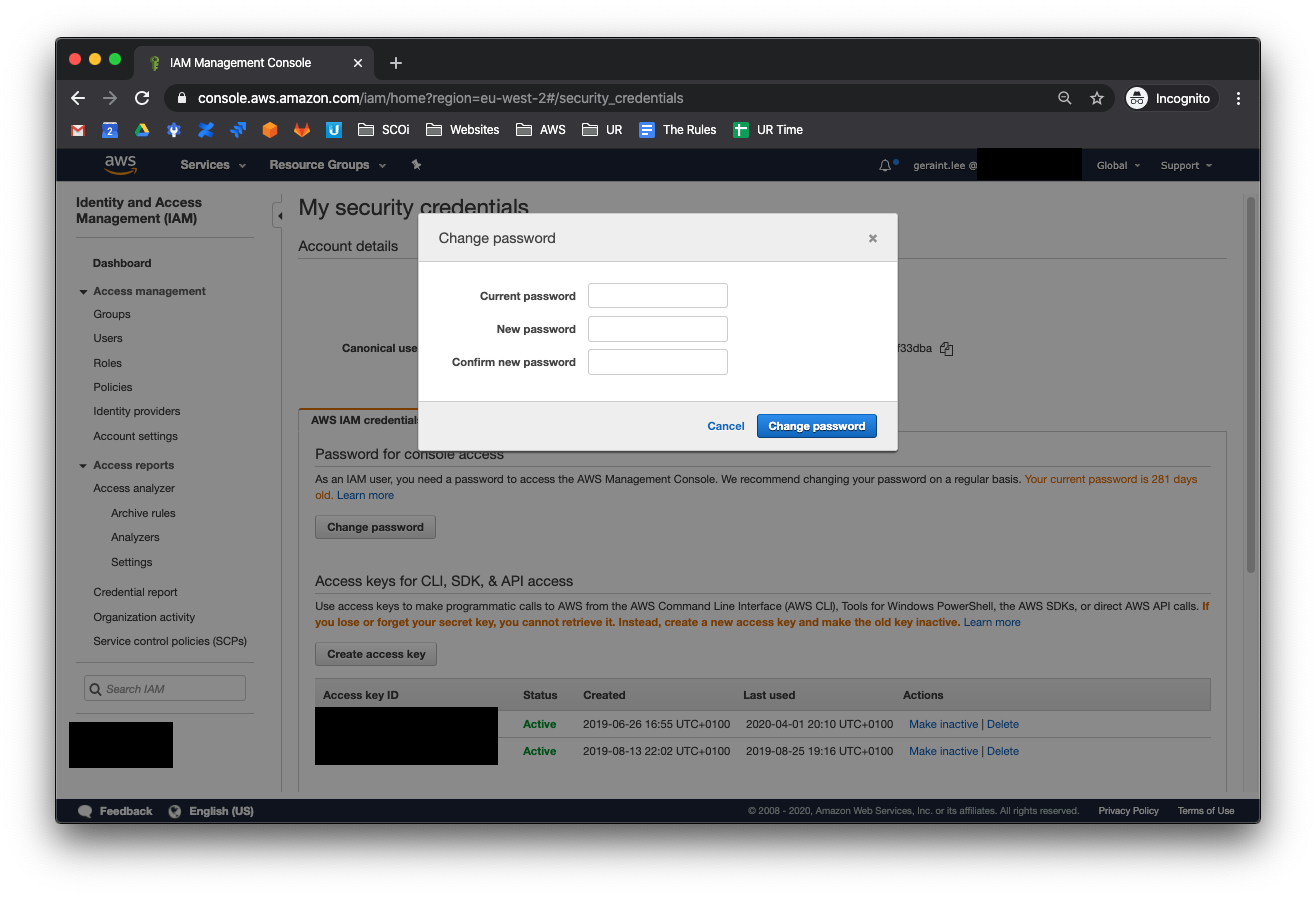Collapse the IAM sidebar with arrow handle
1316x897 pixels.
click(278, 215)
